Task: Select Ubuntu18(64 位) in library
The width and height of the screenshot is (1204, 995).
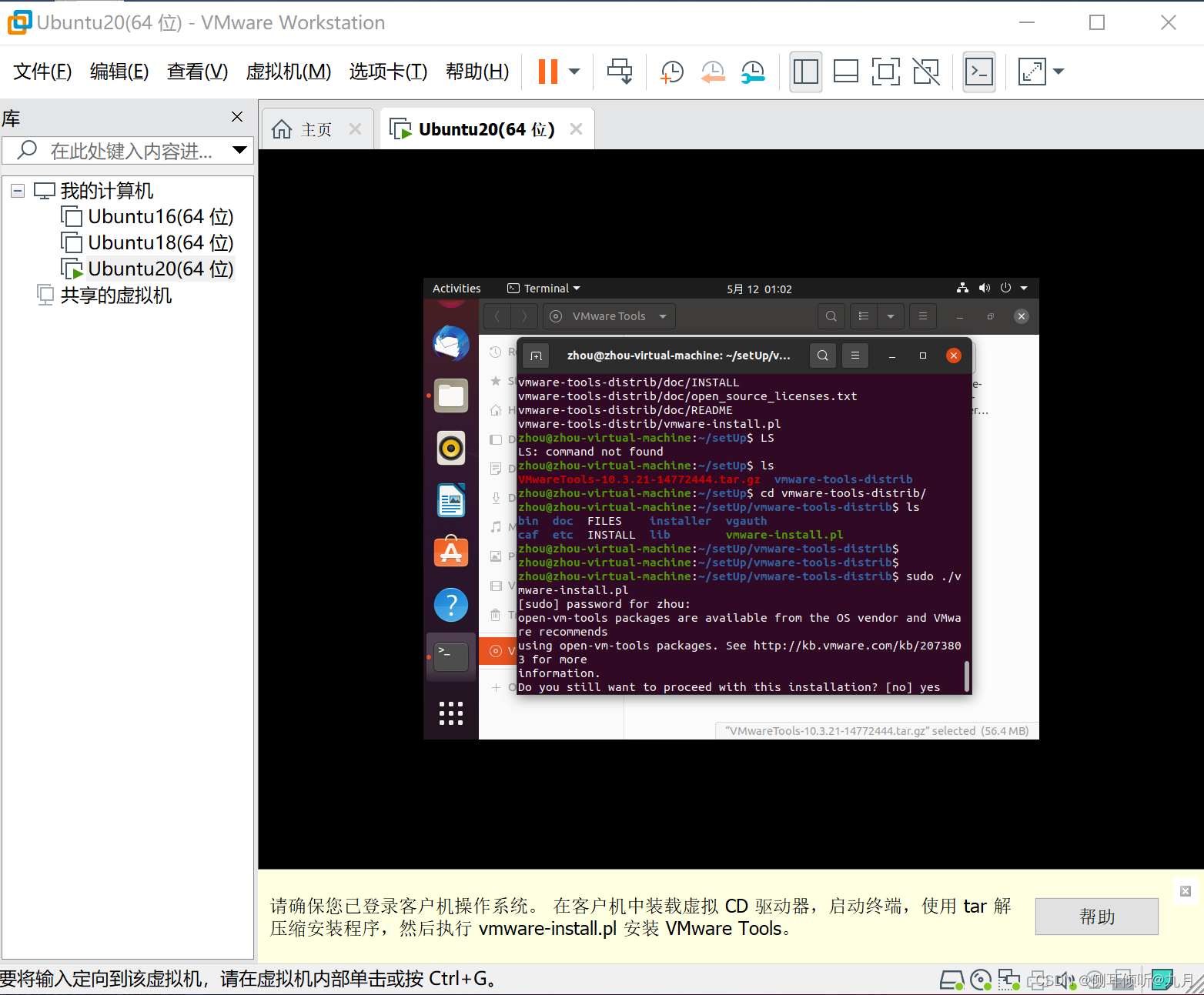Action: (148, 243)
